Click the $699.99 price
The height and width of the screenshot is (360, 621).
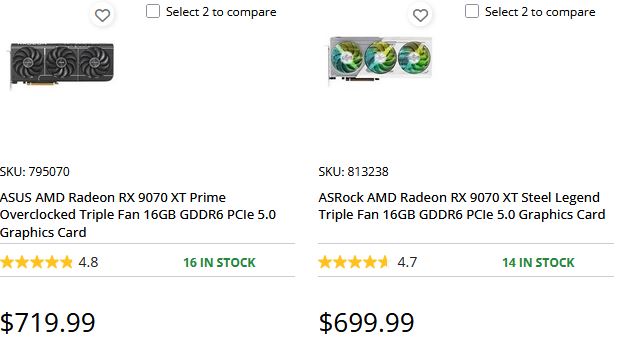point(366,322)
